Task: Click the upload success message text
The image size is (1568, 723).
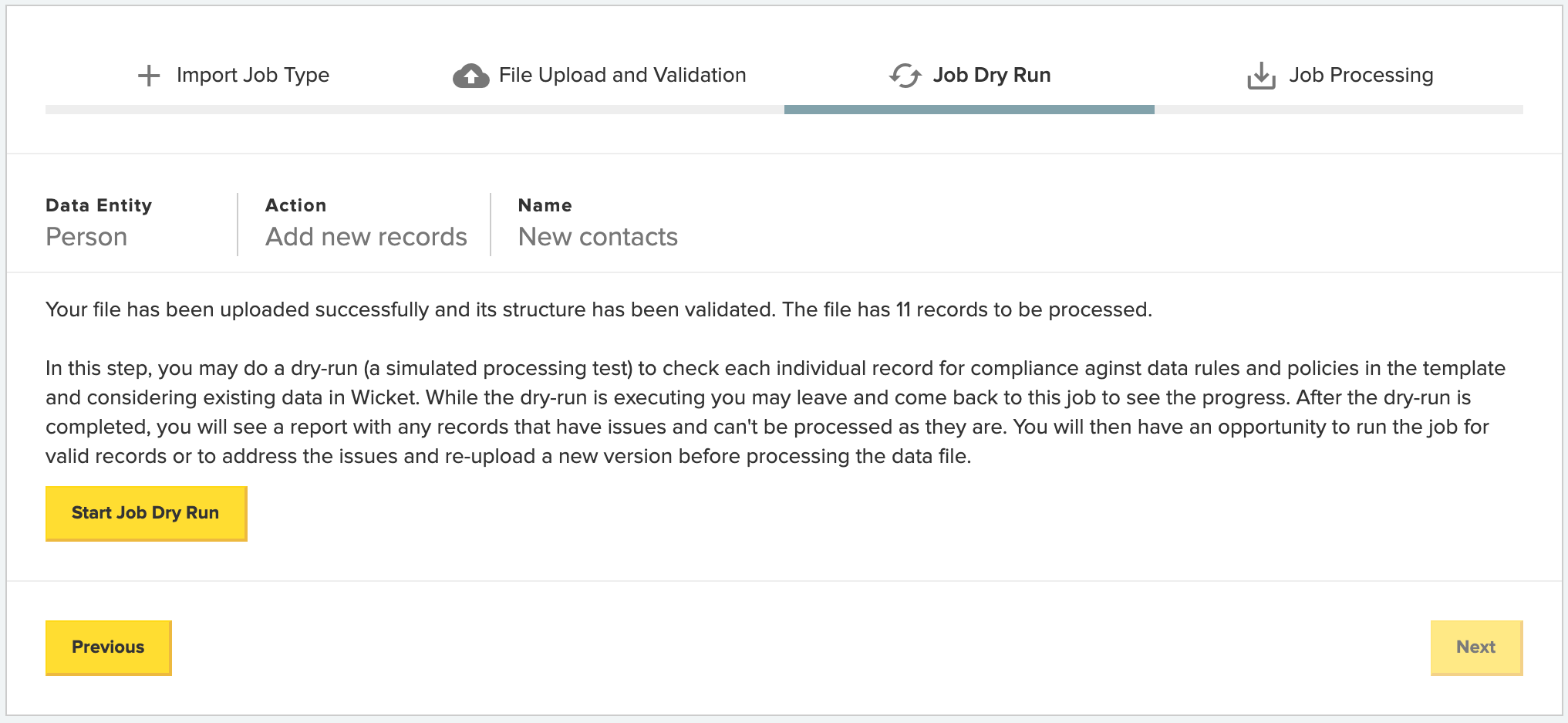Action: 599,309
